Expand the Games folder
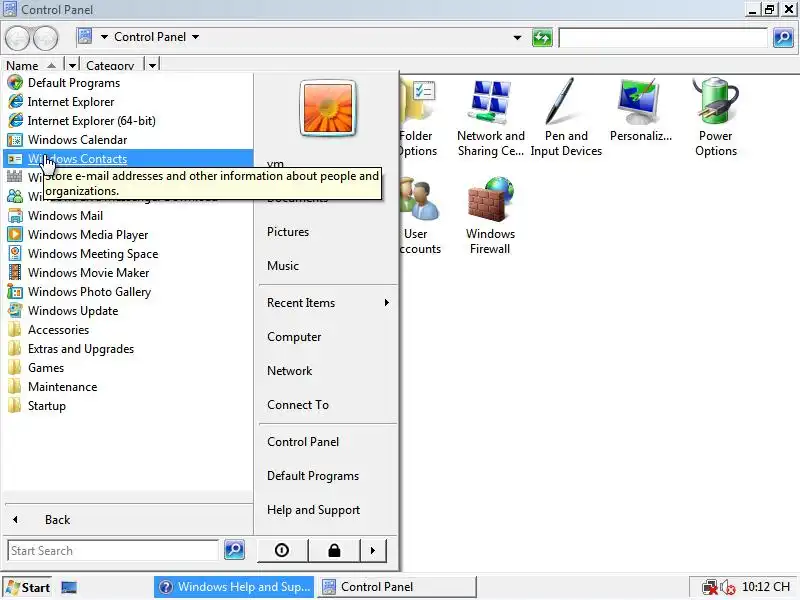Image resolution: width=800 pixels, height=600 pixels. pyautogui.click(x=128, y=367)
